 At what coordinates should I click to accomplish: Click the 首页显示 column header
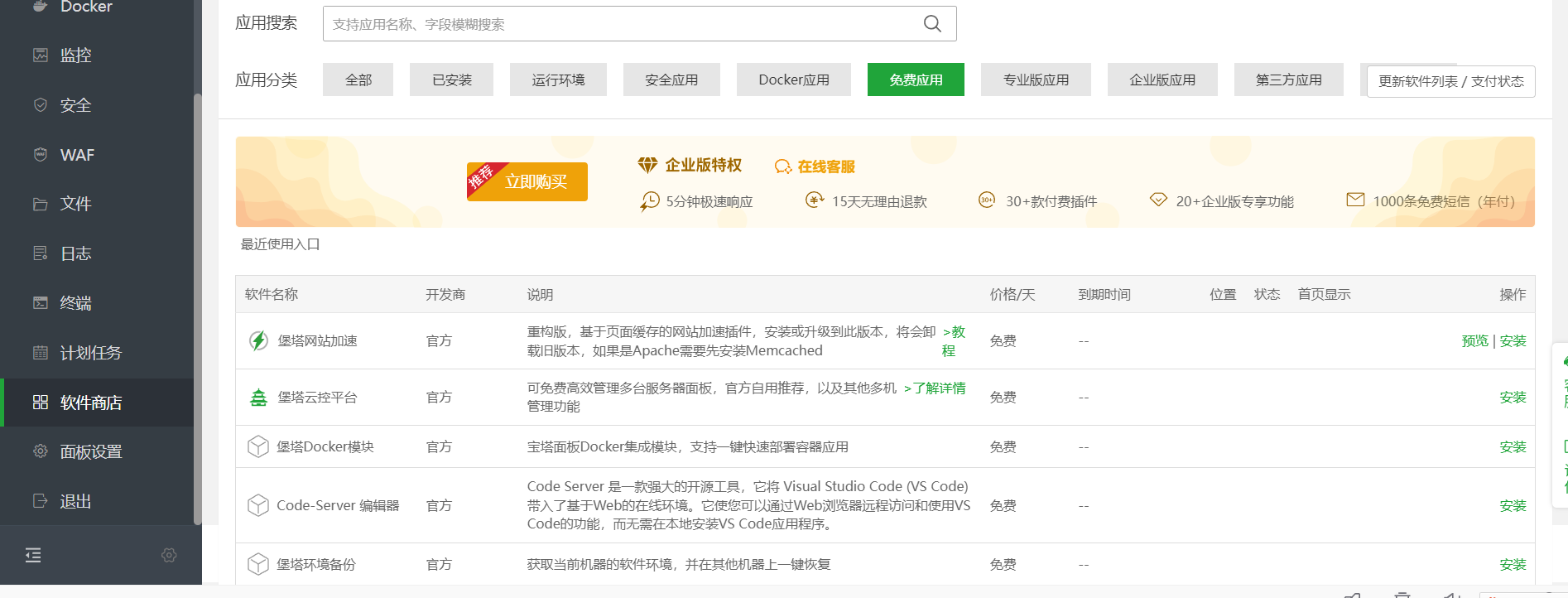point(1324,294)
